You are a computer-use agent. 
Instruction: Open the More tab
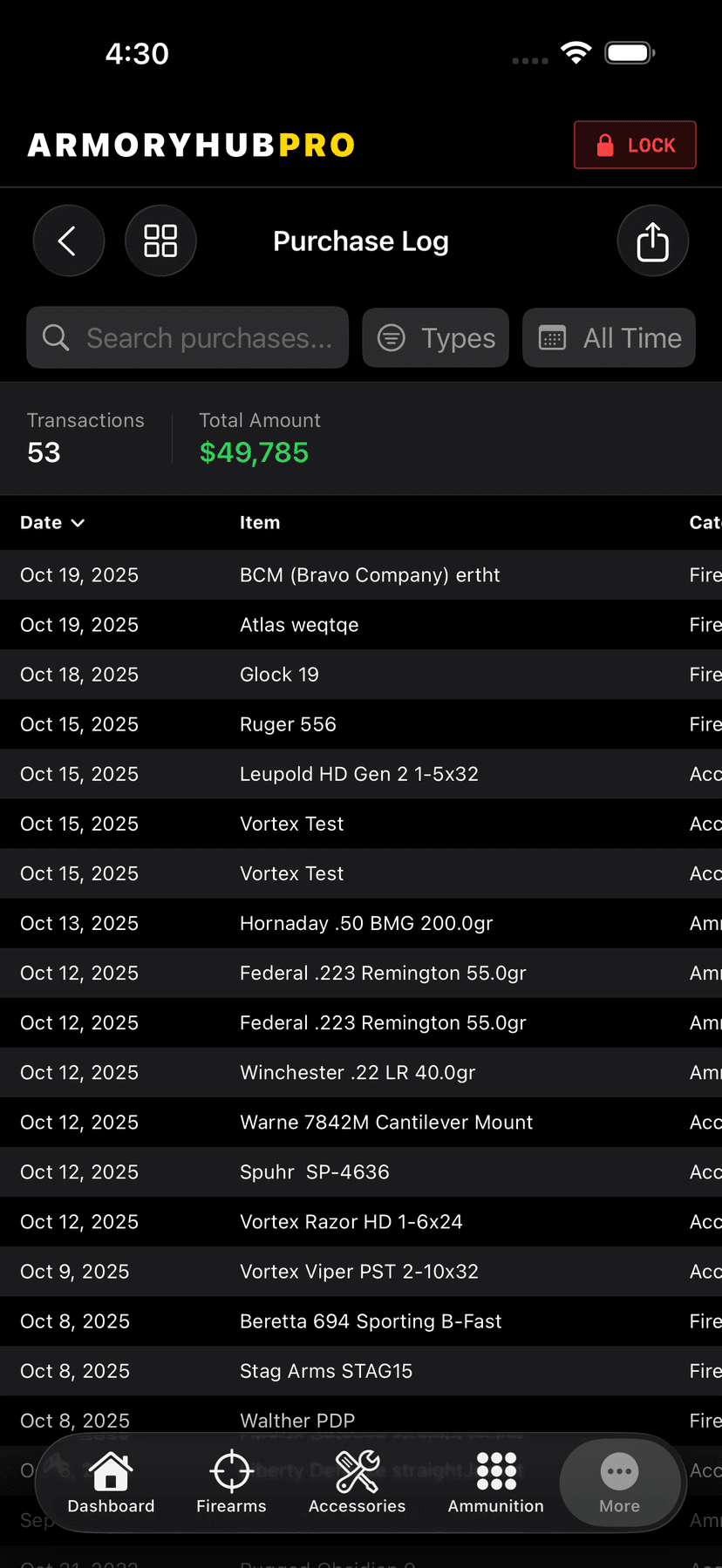point(619,1483)
